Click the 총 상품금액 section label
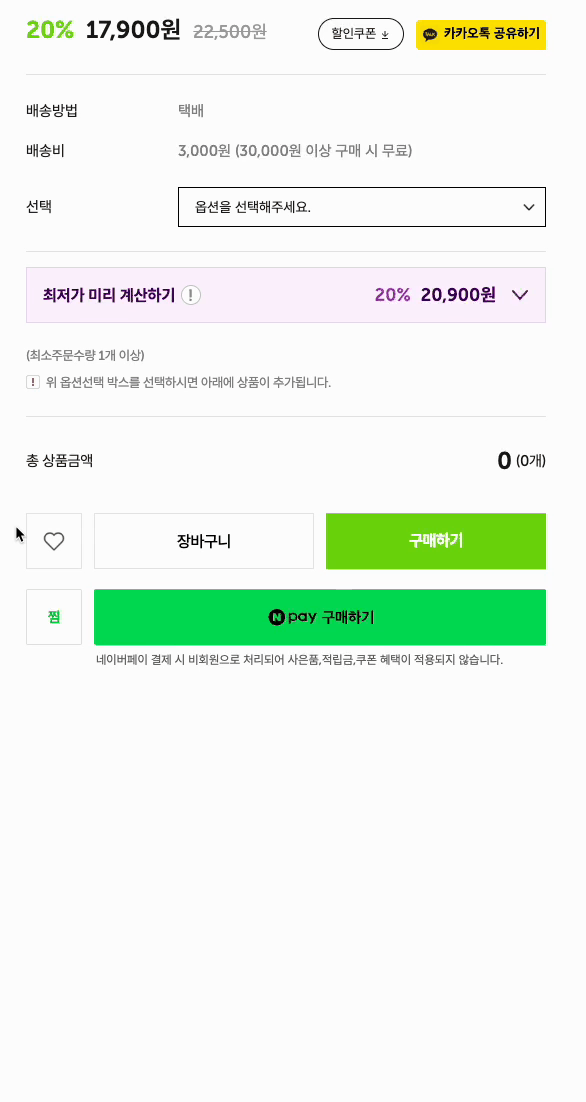Image resolution: width=586 pixels, height=1102 pixels. click(59, 461)
